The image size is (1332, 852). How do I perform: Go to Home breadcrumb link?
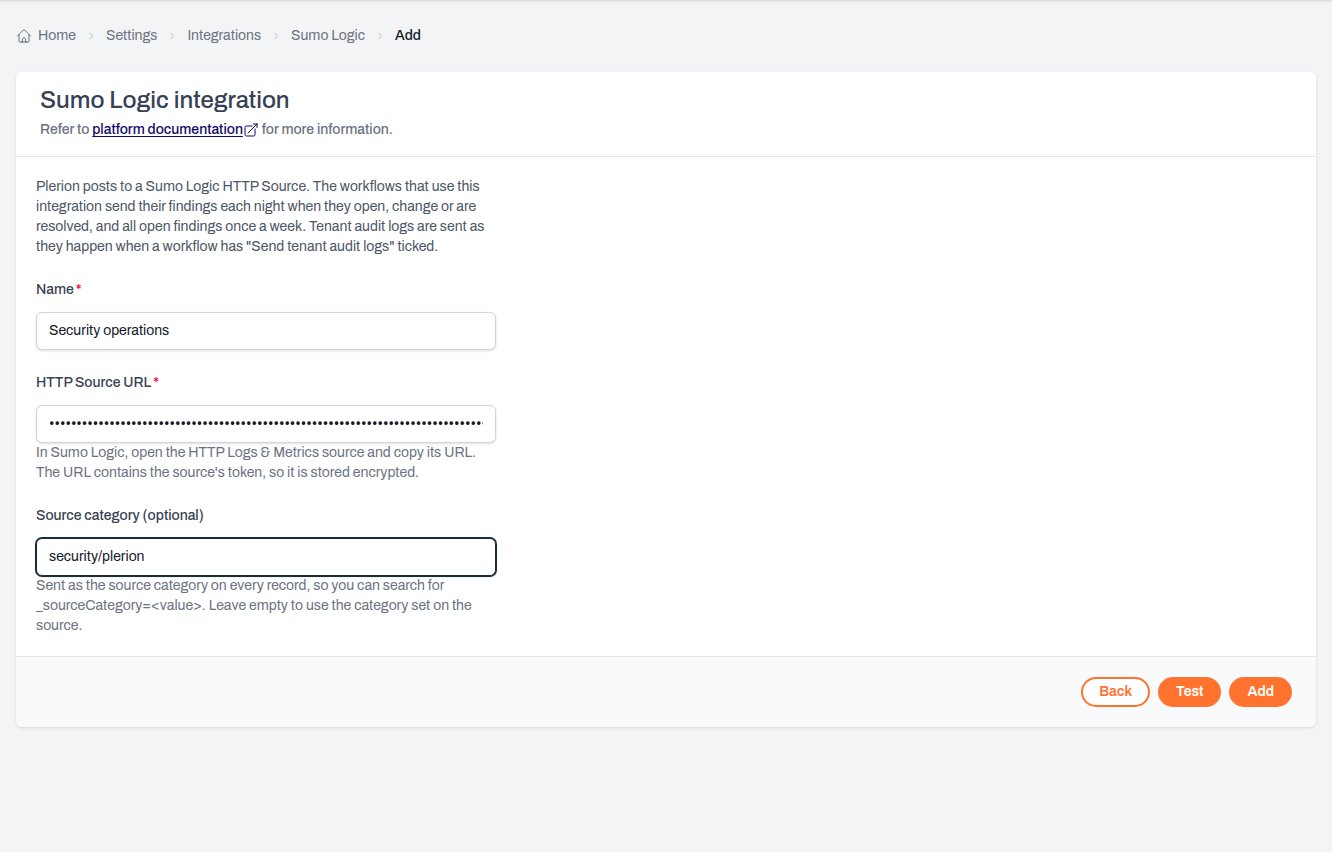point(57,35)
